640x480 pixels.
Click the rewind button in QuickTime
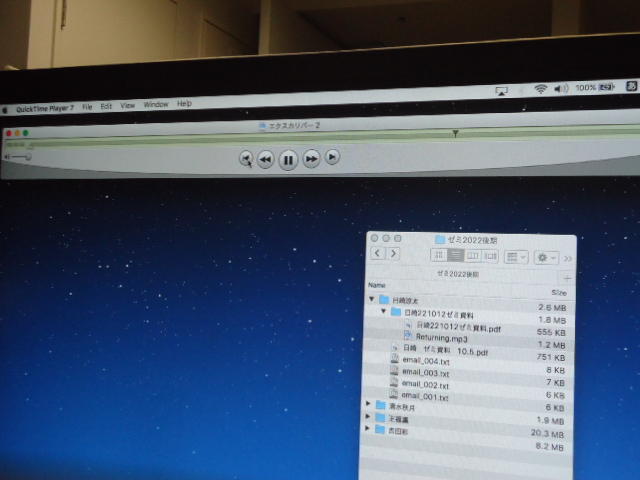tap(265, 159)
